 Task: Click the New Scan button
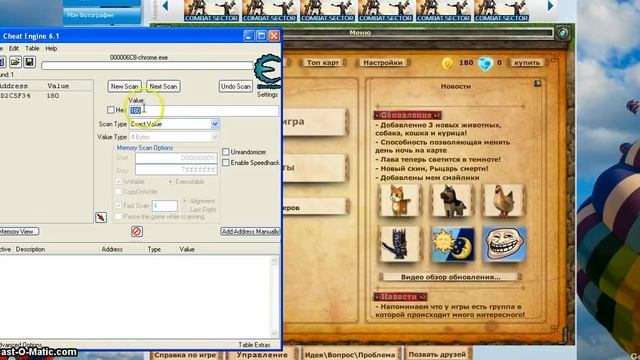click(124, 87)
